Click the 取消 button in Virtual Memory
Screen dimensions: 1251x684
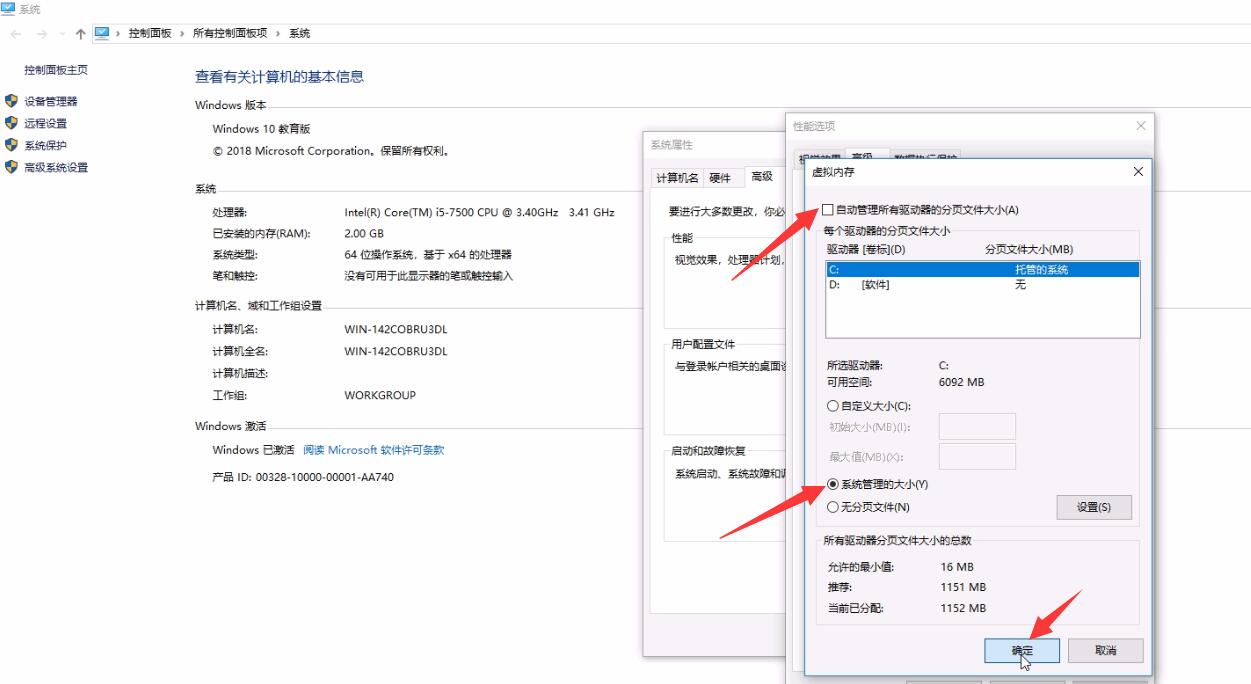coord(1105,650)
